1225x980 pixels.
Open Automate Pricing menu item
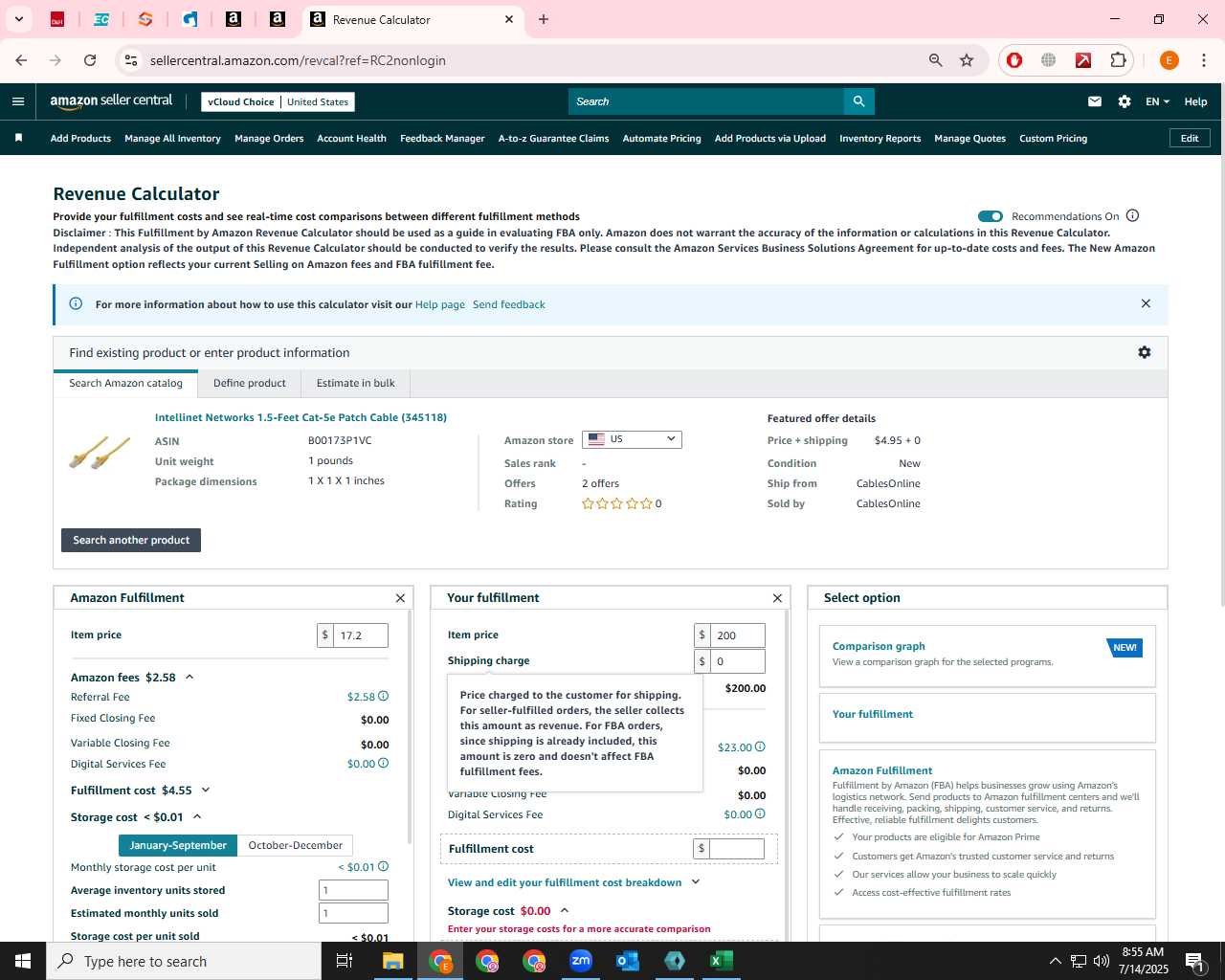[x=661, y=138]
